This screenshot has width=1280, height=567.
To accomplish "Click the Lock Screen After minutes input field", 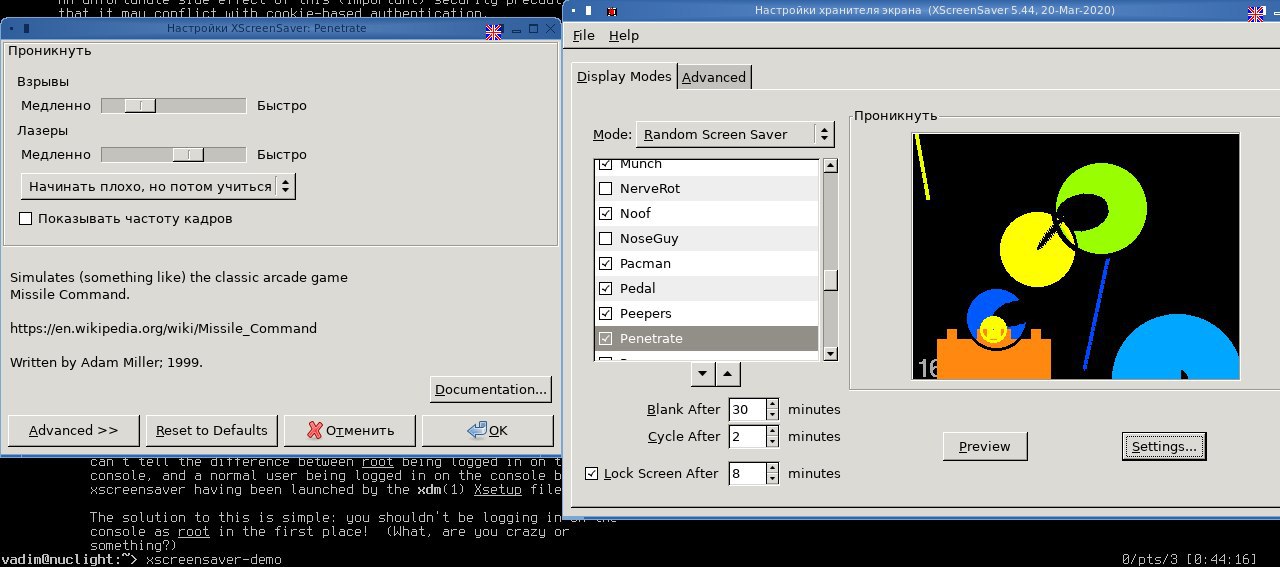I will pos(747,473).
